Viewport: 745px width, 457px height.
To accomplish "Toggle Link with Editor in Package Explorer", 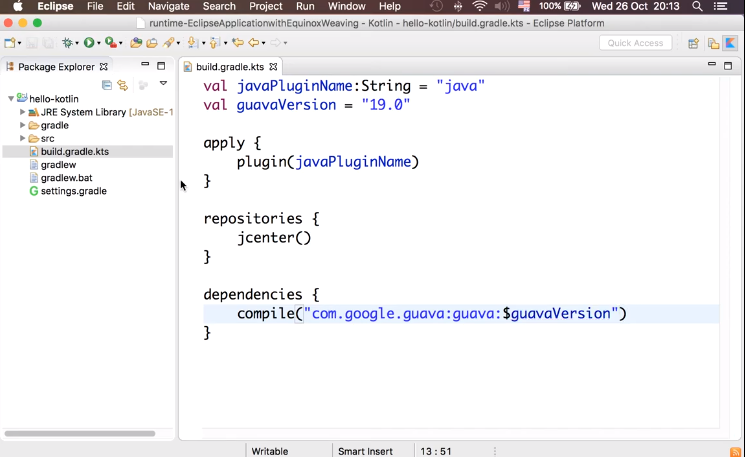I will (x=123, y=85).
